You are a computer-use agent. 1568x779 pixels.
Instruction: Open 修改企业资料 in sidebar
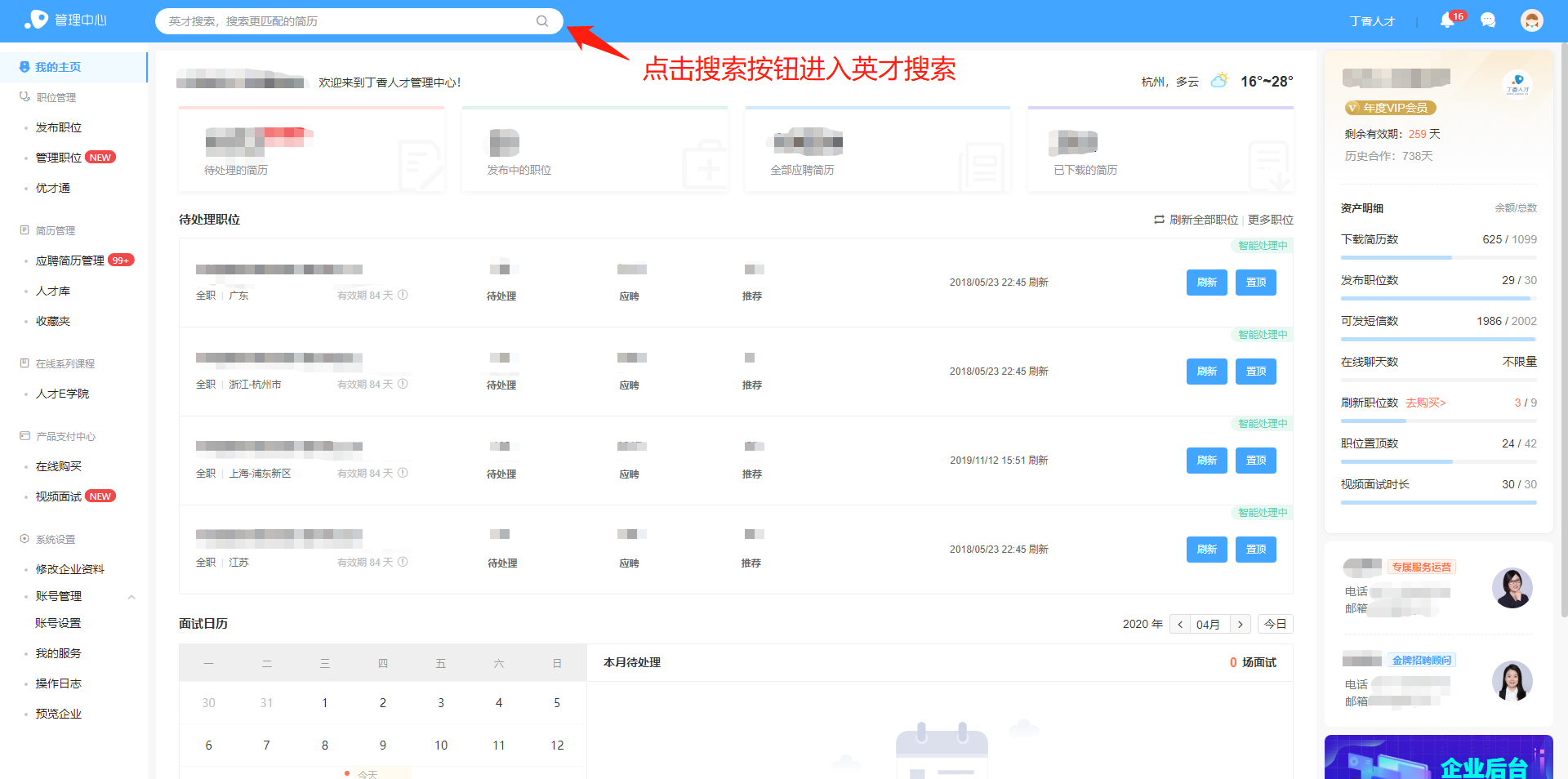(x=70, y=569)
